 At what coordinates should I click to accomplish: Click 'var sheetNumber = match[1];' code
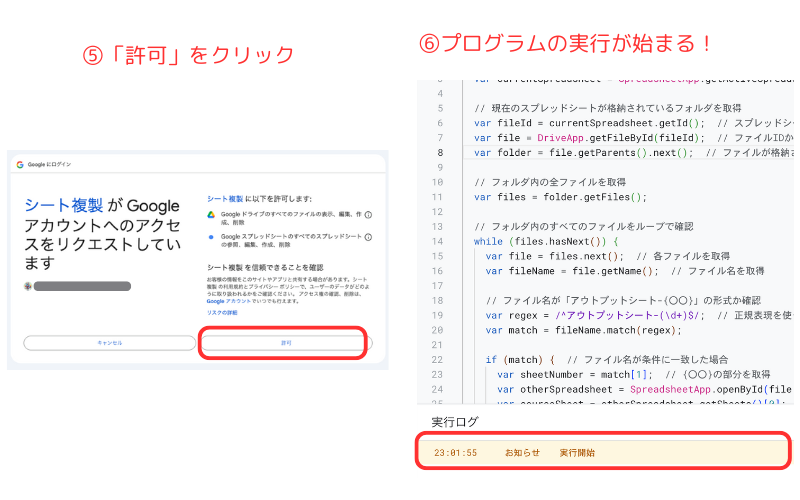coord(575,374)
